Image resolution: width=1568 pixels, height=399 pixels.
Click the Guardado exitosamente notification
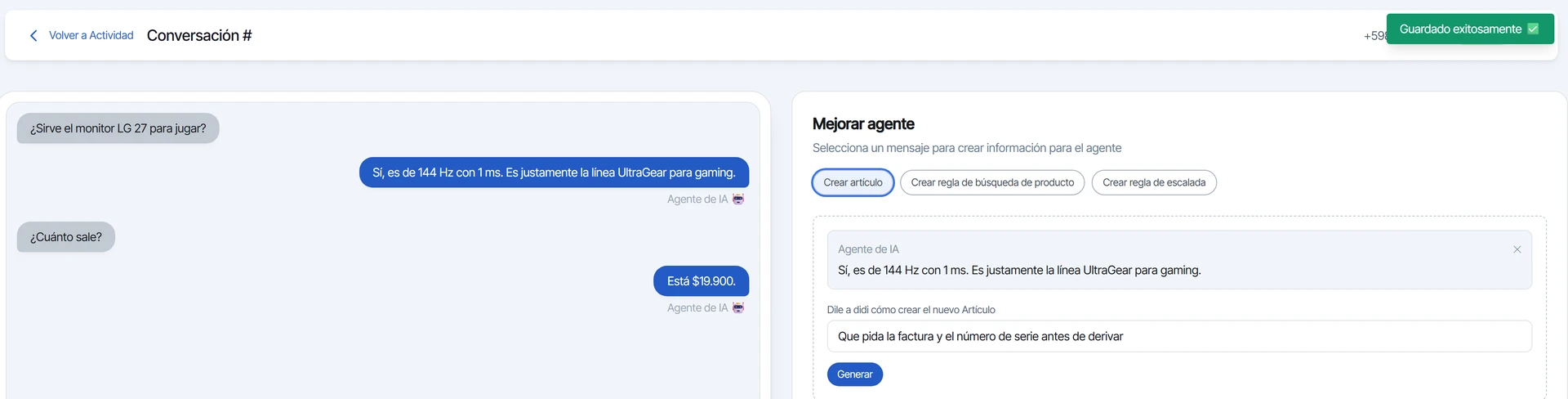click(x=1470, y=29)
